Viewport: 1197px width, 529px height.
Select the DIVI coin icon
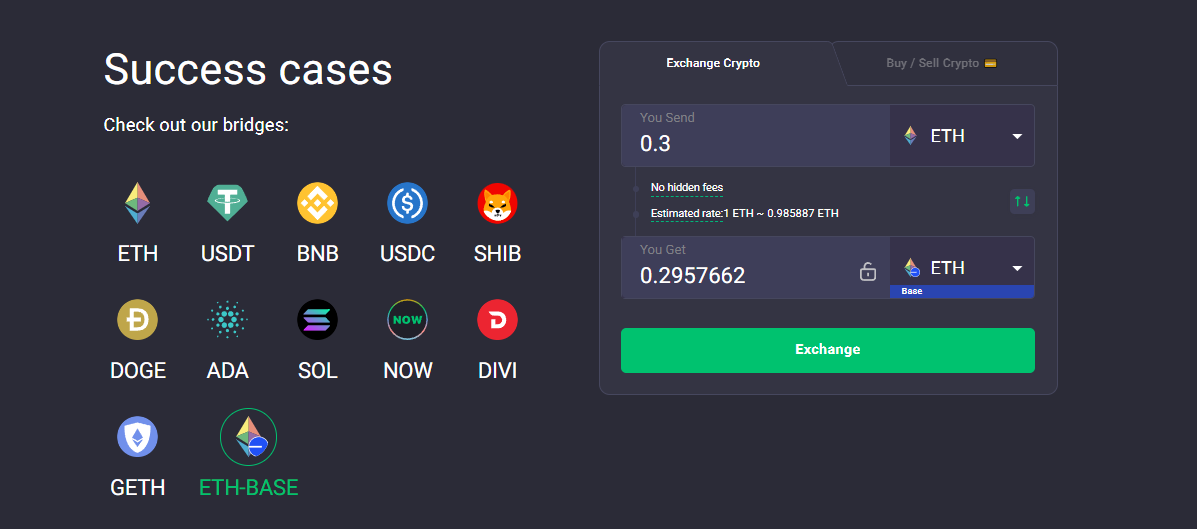[497, 320]
